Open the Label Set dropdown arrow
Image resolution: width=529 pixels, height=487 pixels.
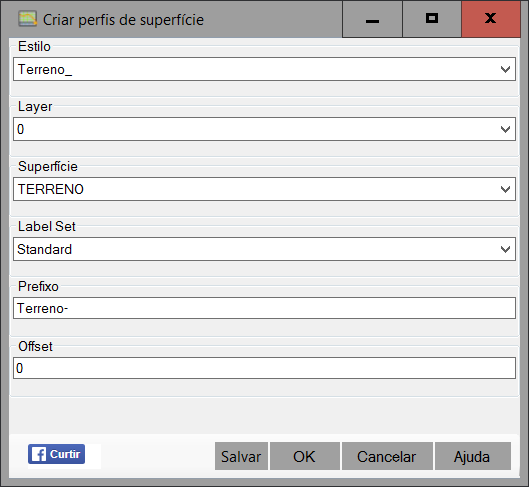click(x=505, y=250)
